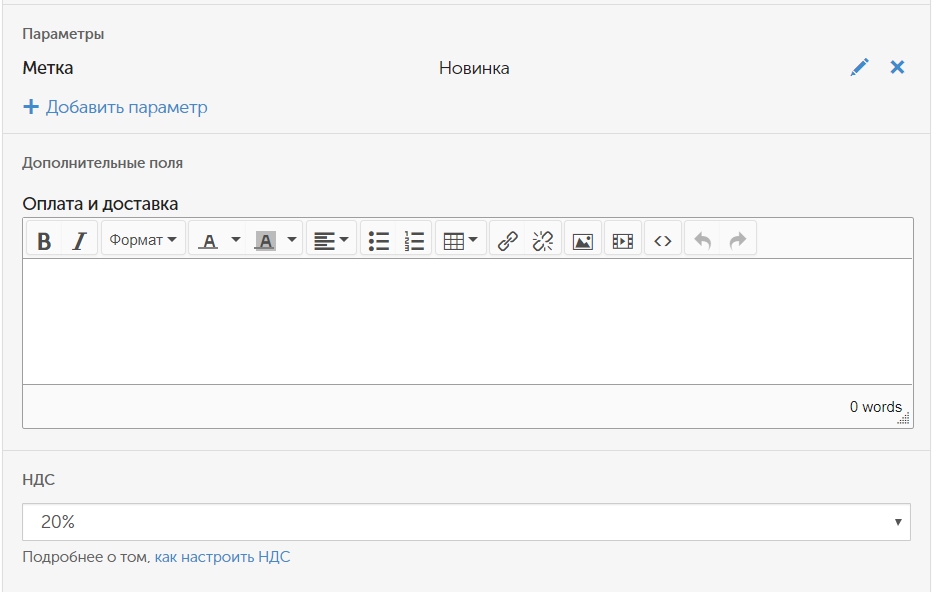The image size is (933, 592).
Task: Open the table insert menu
Action: [x=460, y=241]
